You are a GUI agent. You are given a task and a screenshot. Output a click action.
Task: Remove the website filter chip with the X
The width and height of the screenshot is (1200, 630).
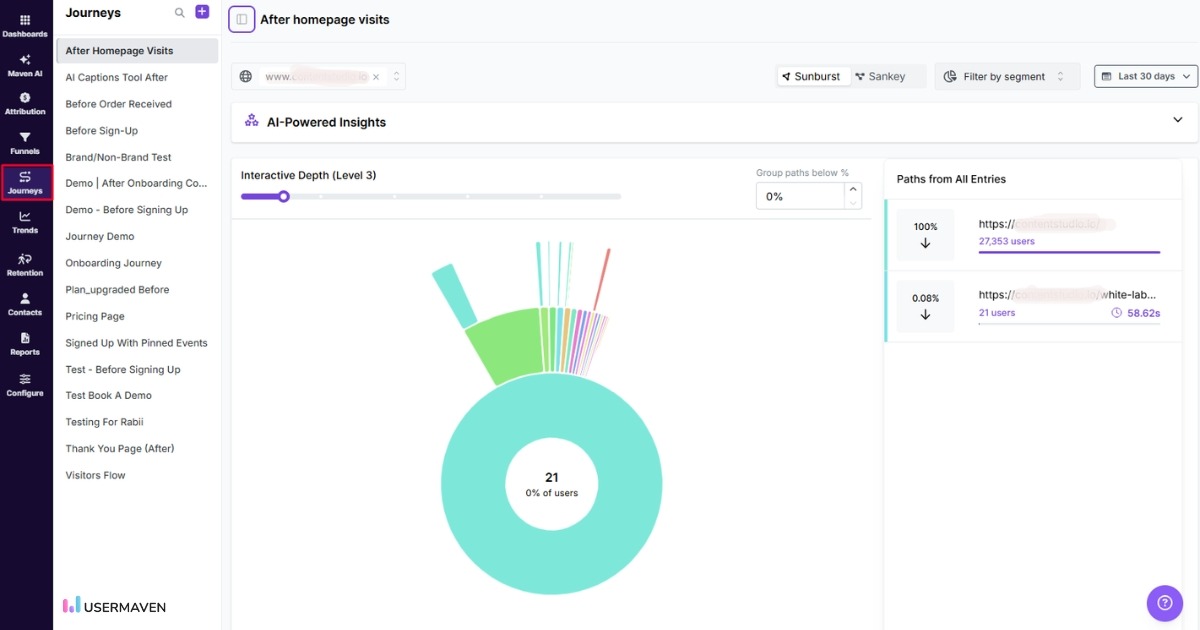377,75
